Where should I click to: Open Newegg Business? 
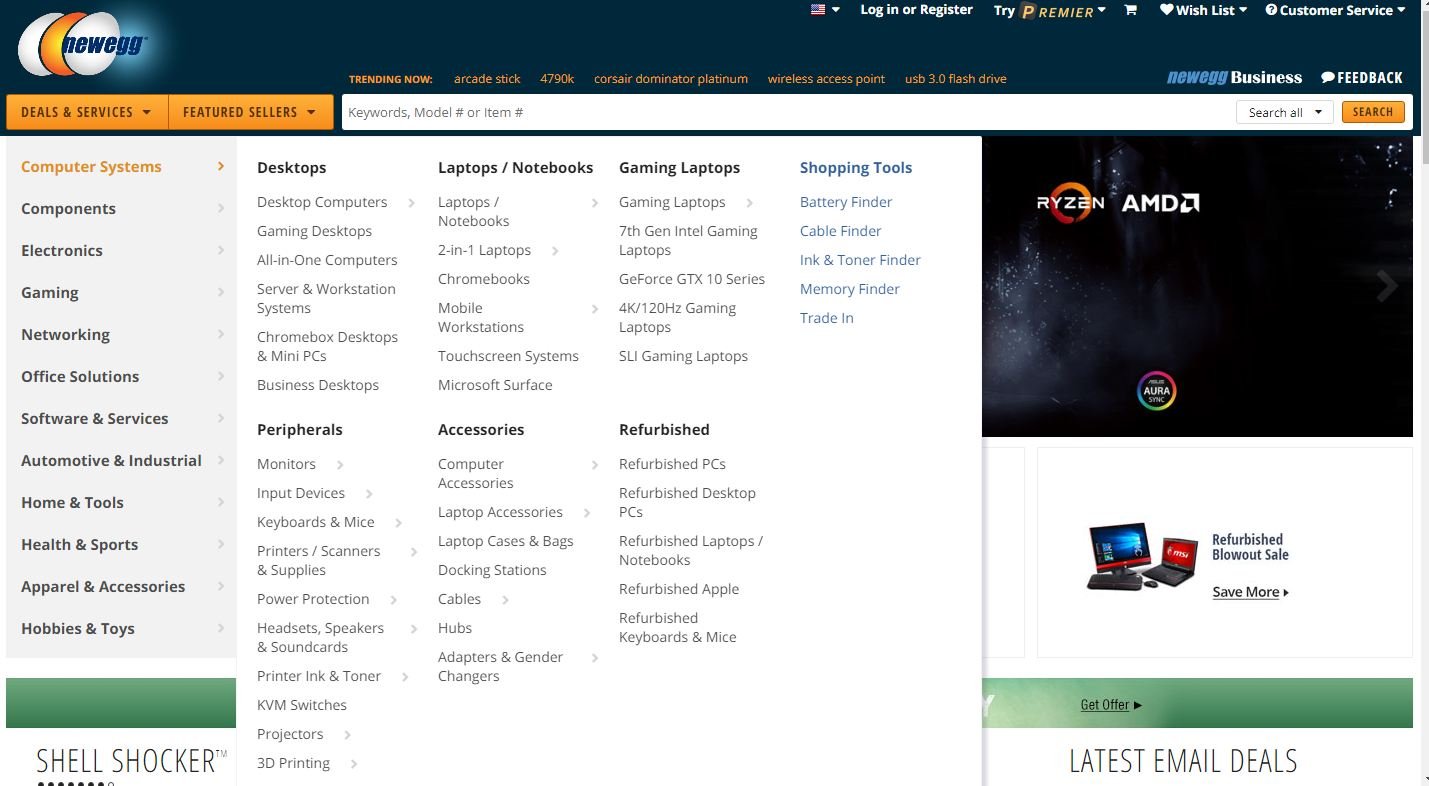coord(1234,78)
